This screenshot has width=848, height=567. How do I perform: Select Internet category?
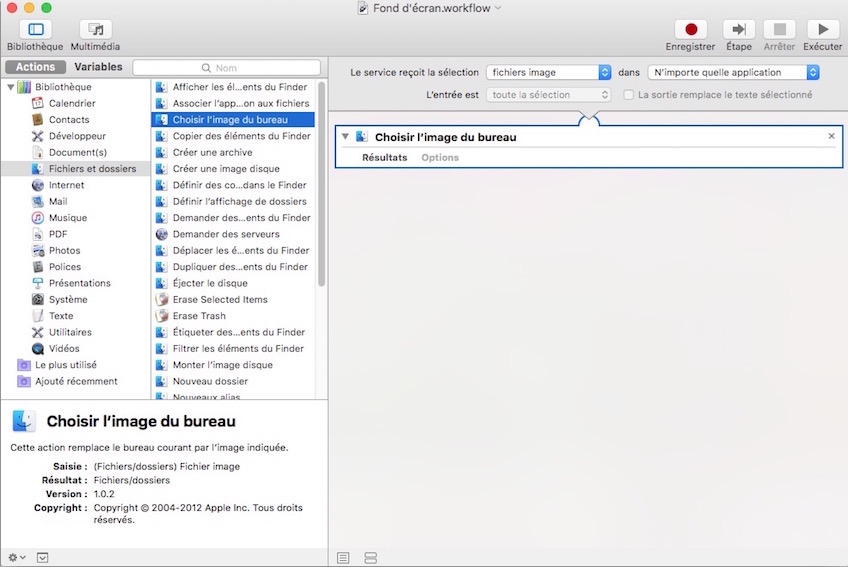(67, 185)
